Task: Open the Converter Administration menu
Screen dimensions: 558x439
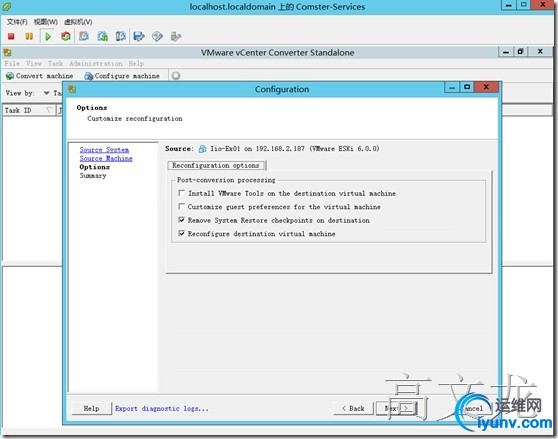Action: pyautogui.click(x=96, y=64)
